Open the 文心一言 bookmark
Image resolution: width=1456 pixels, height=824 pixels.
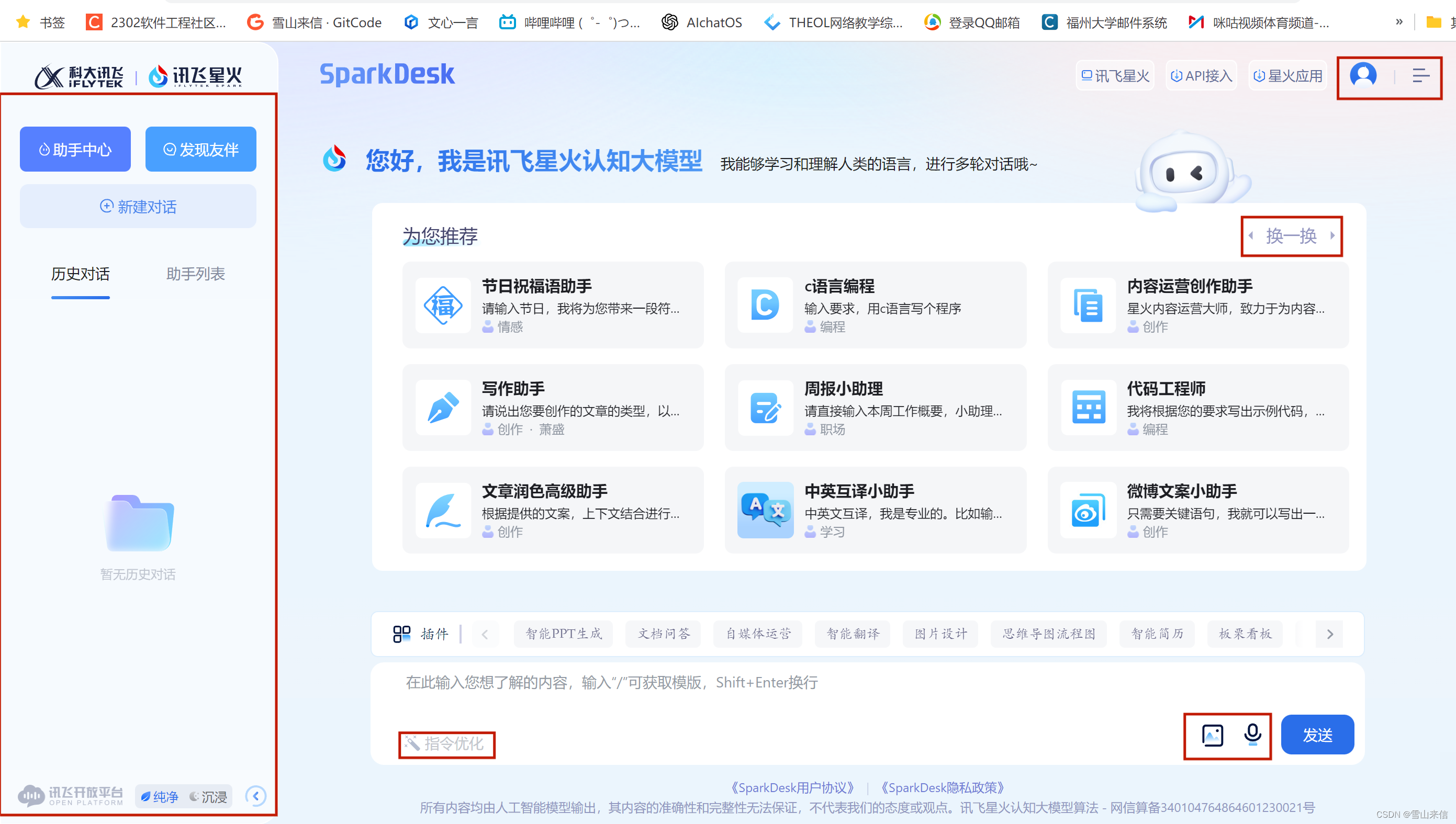coord(441,22)
